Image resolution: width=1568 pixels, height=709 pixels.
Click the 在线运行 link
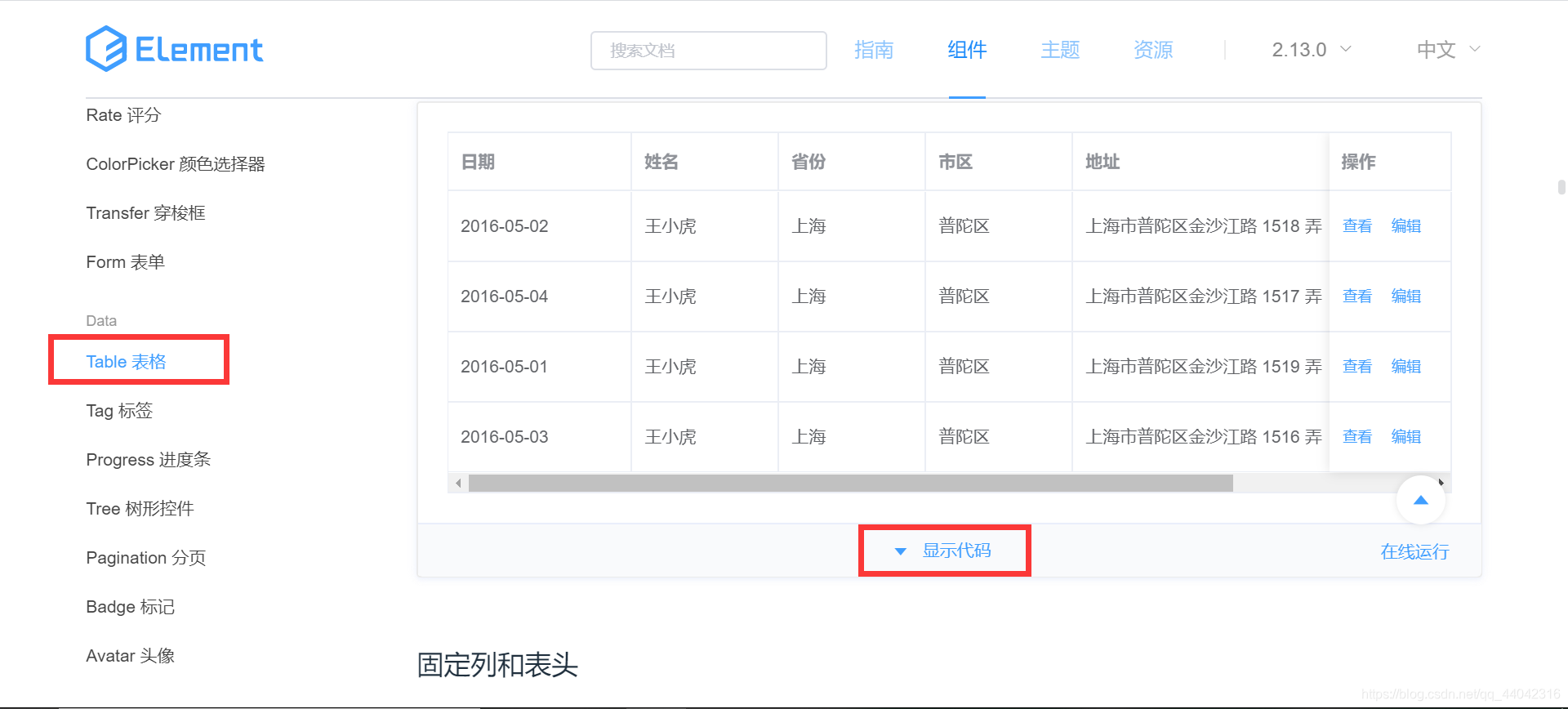click(x=1414, y=552)
